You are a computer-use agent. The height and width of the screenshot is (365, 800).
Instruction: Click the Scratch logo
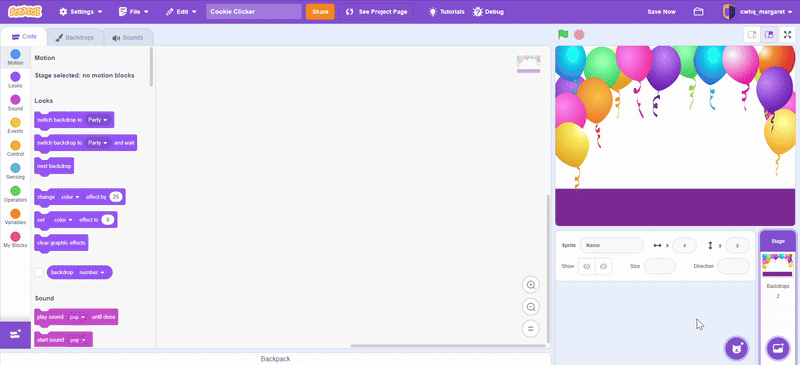25,11
